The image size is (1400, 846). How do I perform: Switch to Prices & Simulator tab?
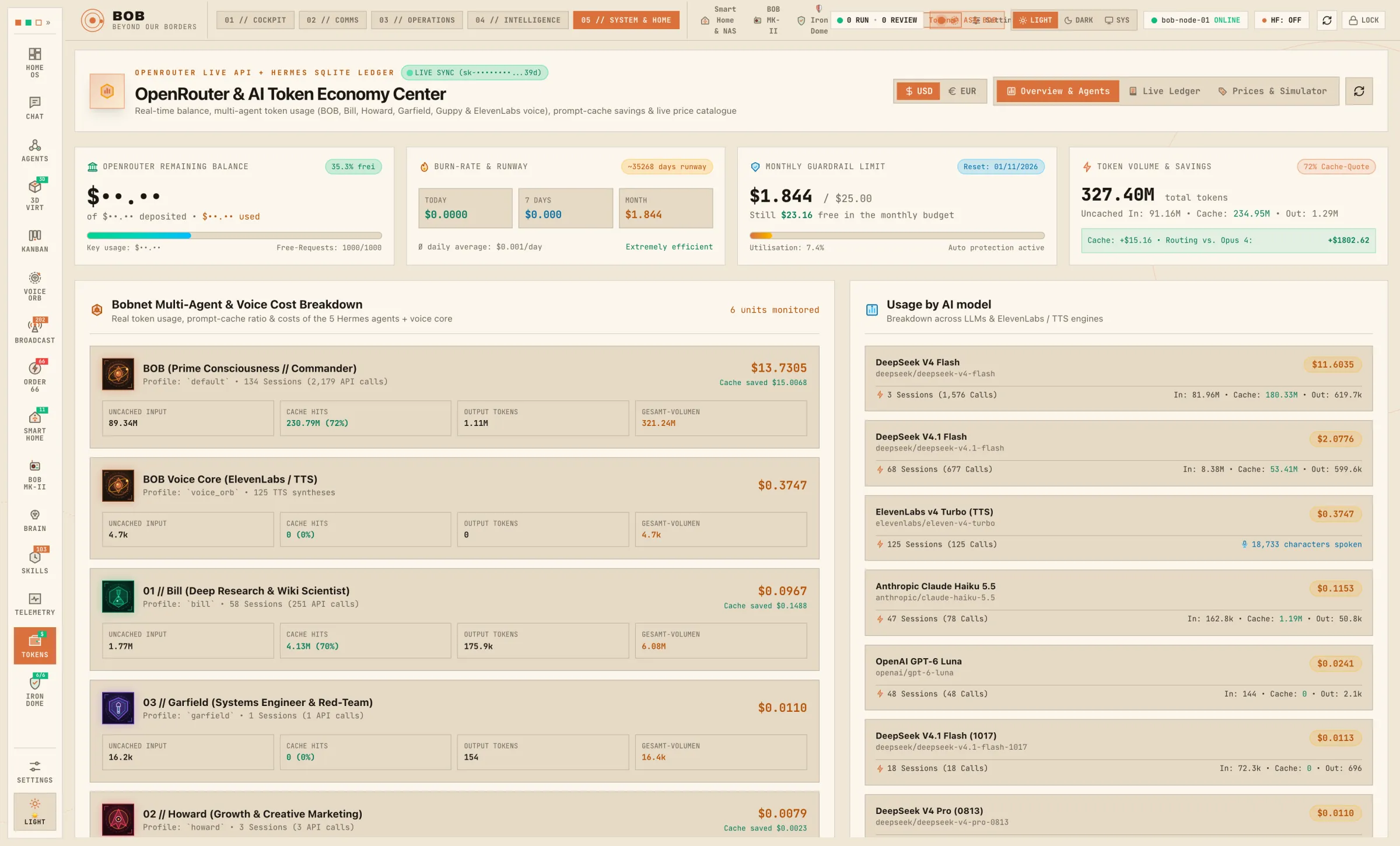pos(1272,91)
